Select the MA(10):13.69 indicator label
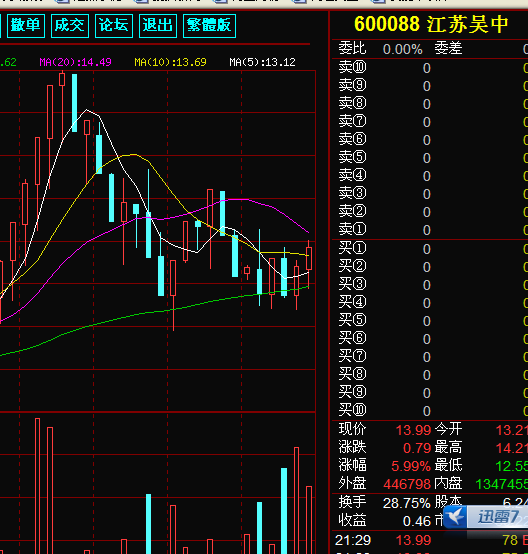 tap(170, 63)
